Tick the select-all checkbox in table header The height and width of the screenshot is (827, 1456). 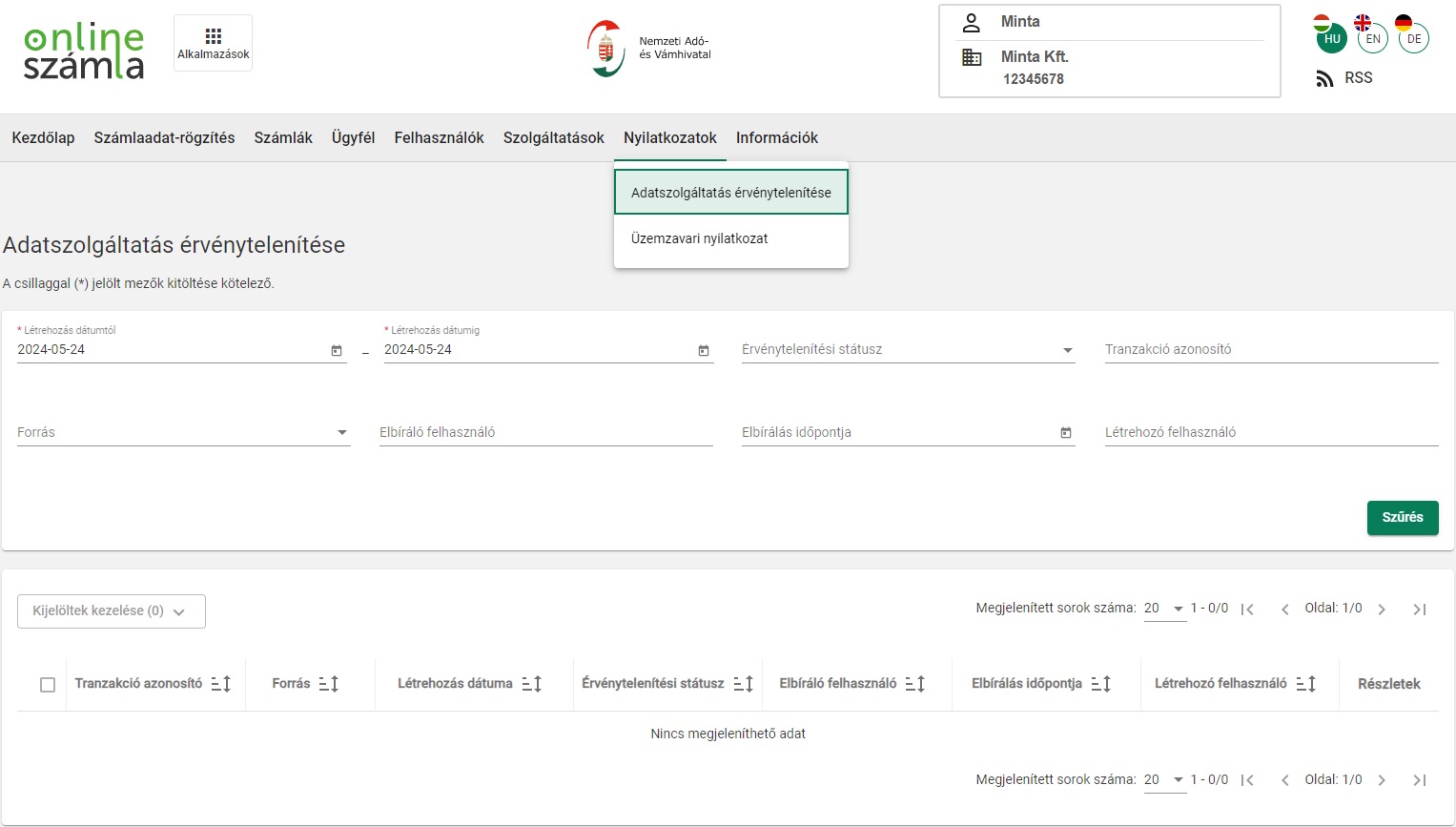[x=48, y=685]
